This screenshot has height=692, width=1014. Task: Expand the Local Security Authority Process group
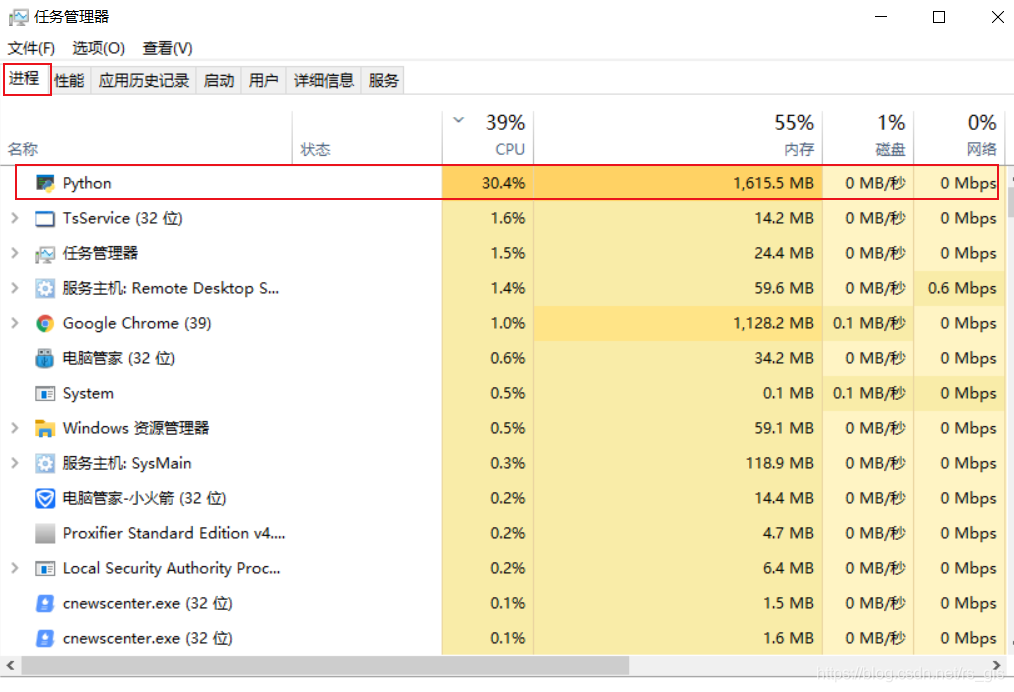15,568
